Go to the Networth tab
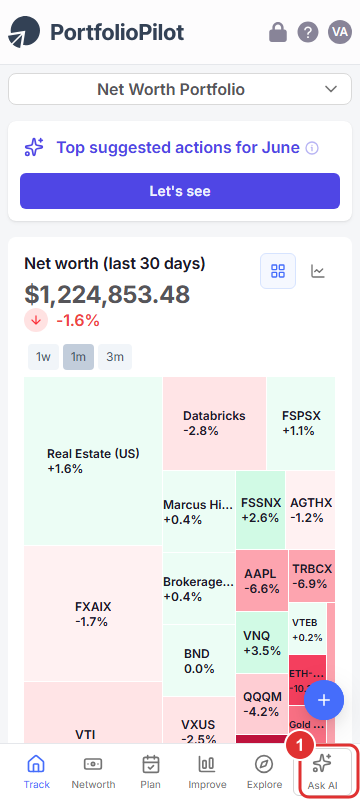The image size is (360, 800). [x=93, y=772]
